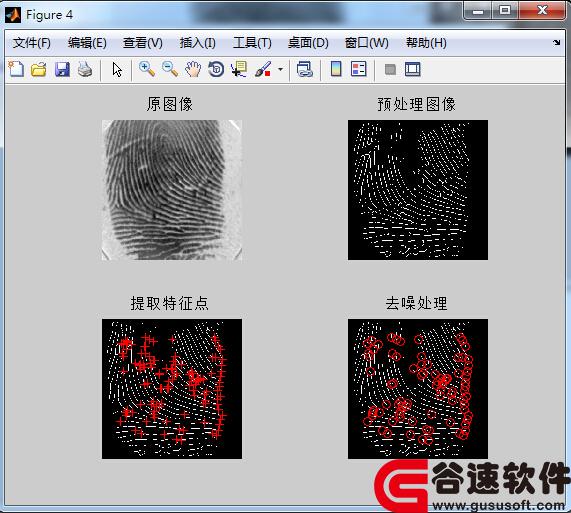Open the 文件(F) menu

(x=31, y=43)
